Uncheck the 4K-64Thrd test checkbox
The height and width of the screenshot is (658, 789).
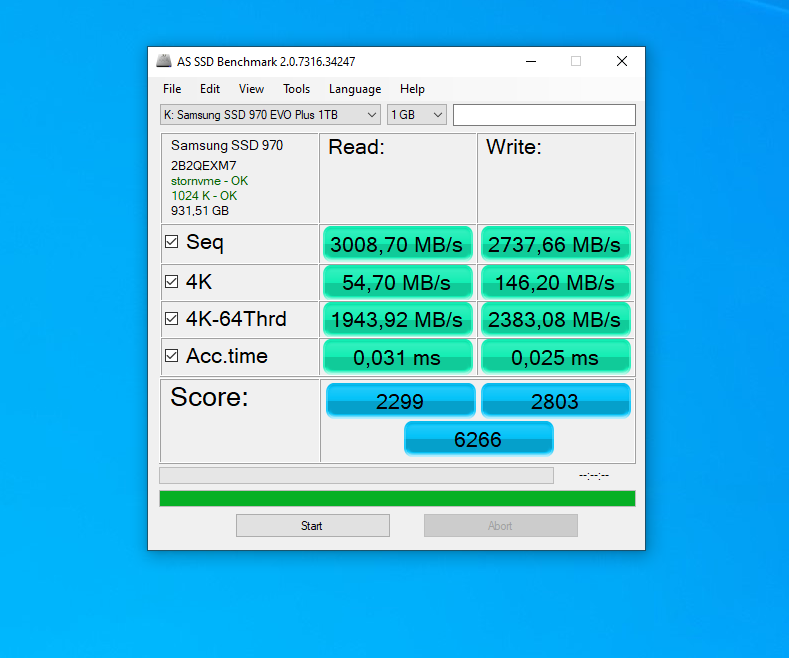point(172,318)
